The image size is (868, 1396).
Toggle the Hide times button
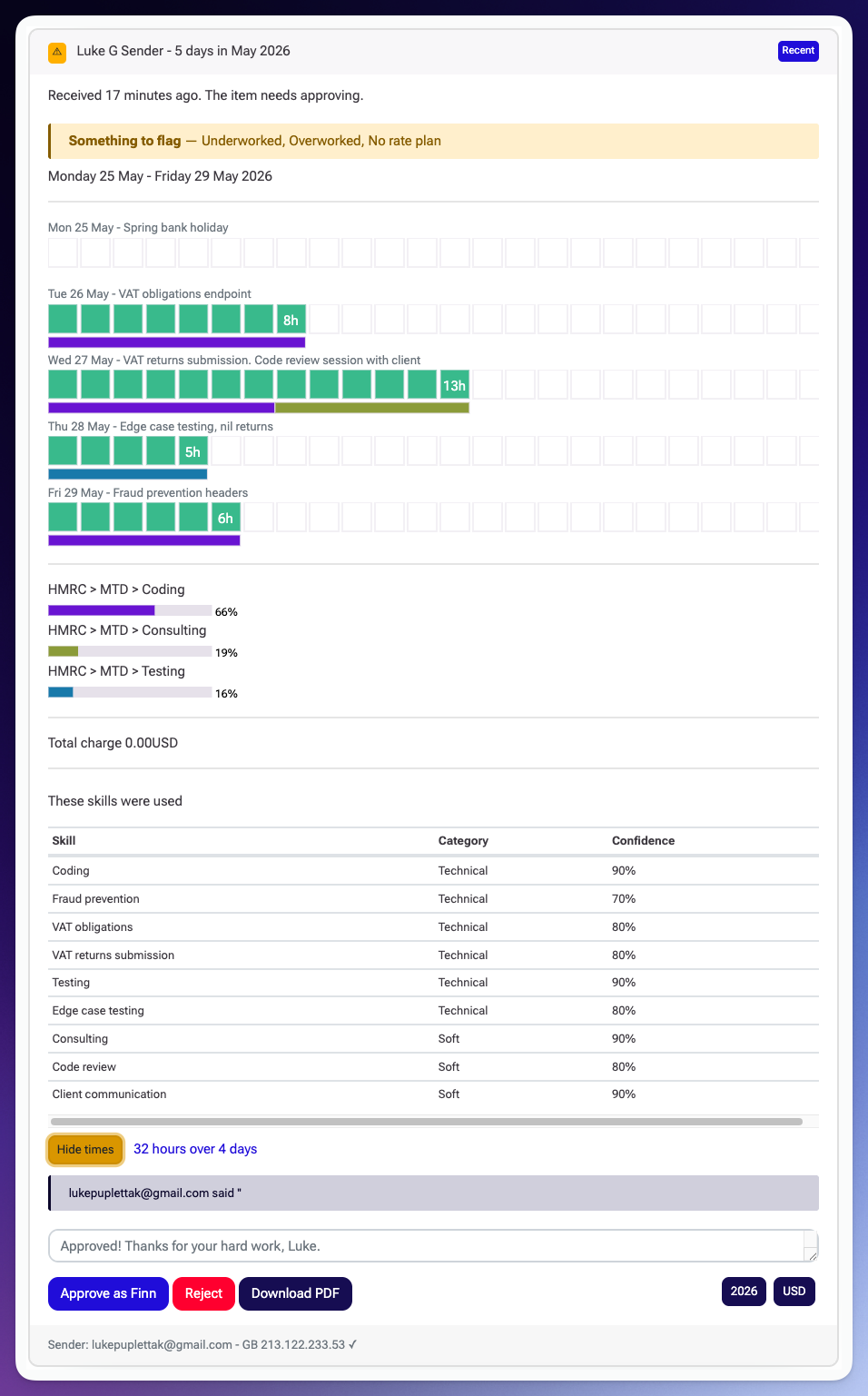click(85, 1149)
